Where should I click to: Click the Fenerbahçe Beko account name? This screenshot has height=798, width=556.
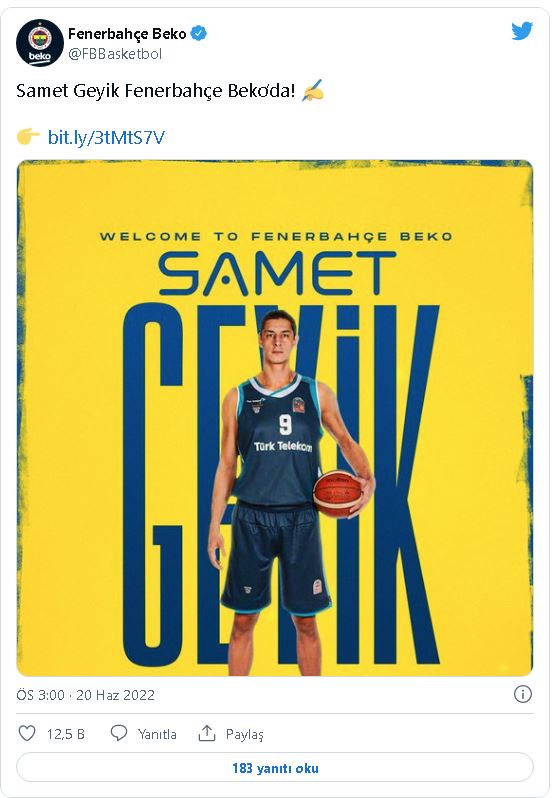[127, 34]
